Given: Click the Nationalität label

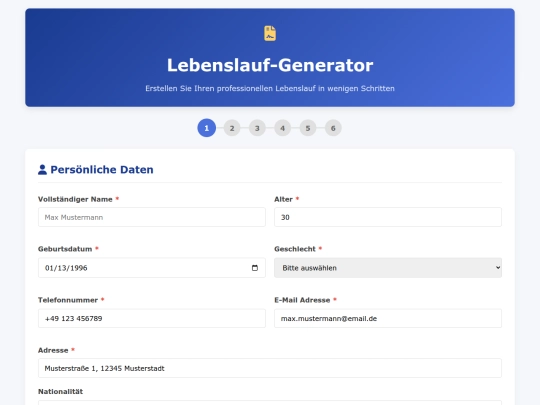Looking at the screenshot, I should (60, 392).
